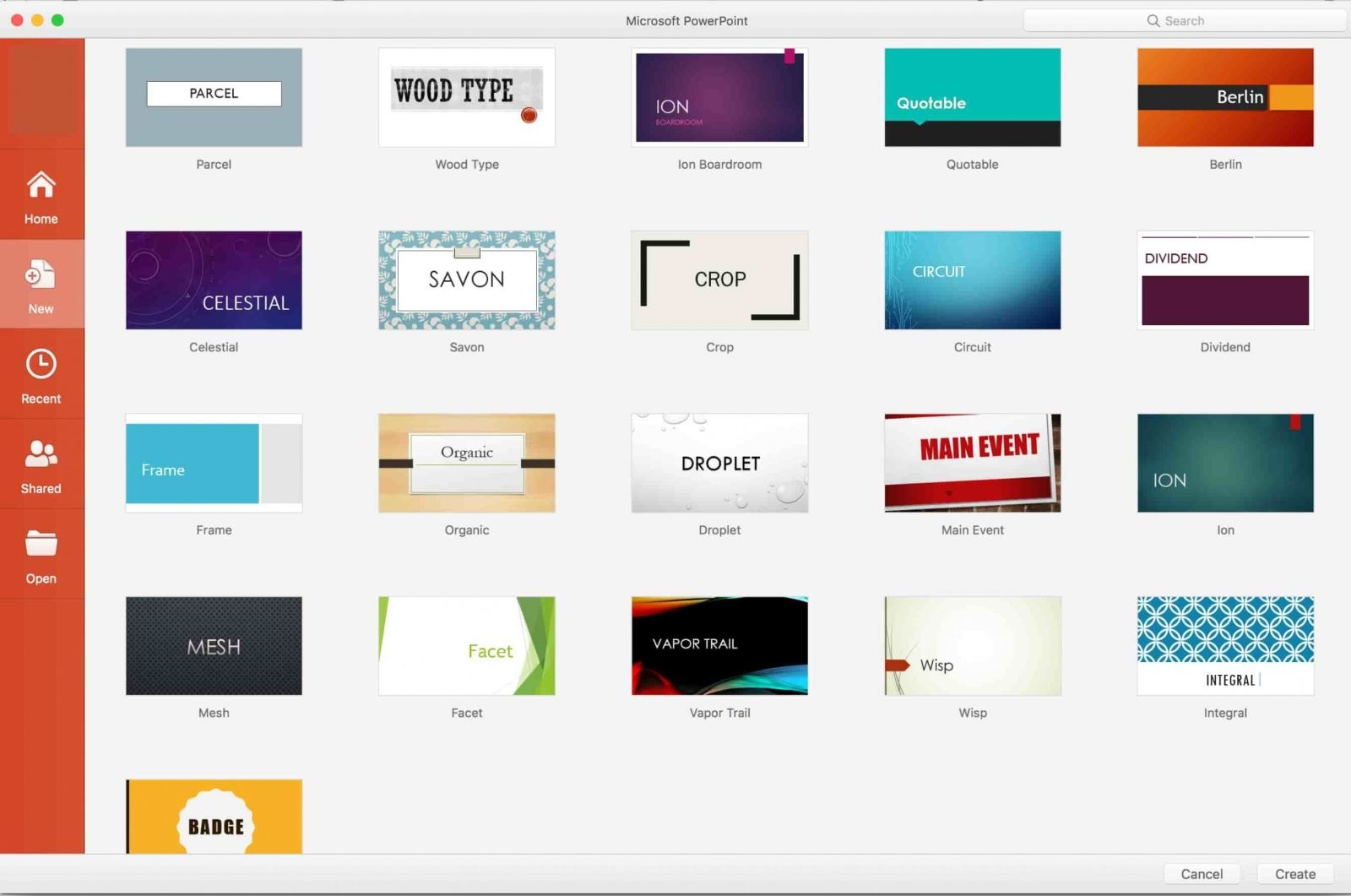
Task: Click the "Quotable" caption below its thumbnail
Action: (x=973, y=165)
